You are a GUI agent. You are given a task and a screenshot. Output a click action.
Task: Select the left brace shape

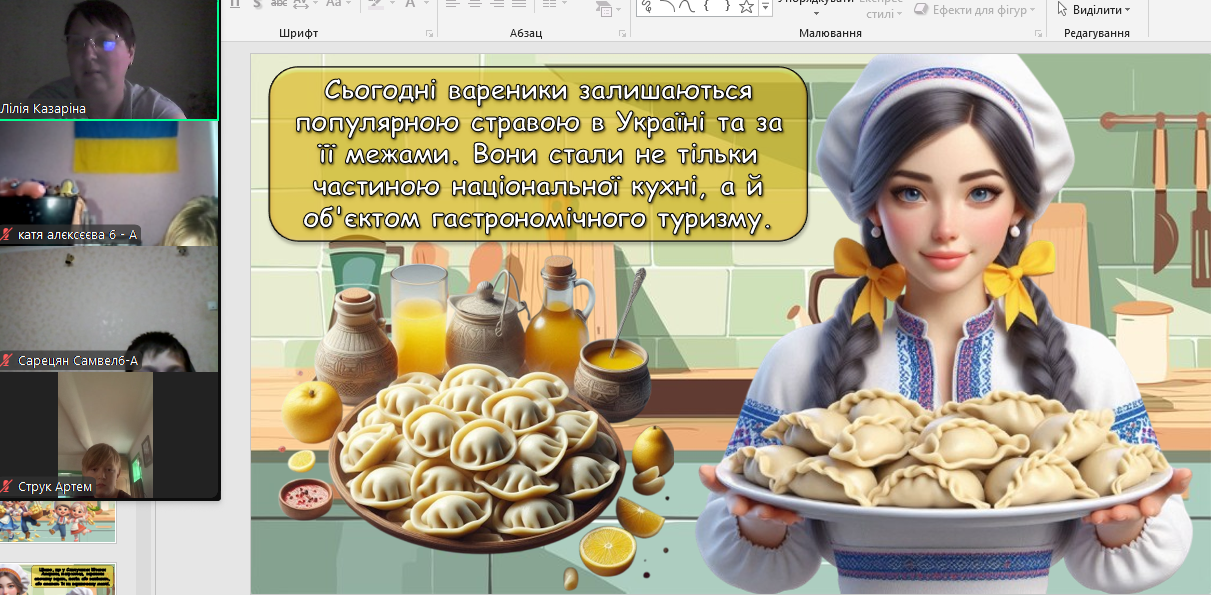coord(706,7)
